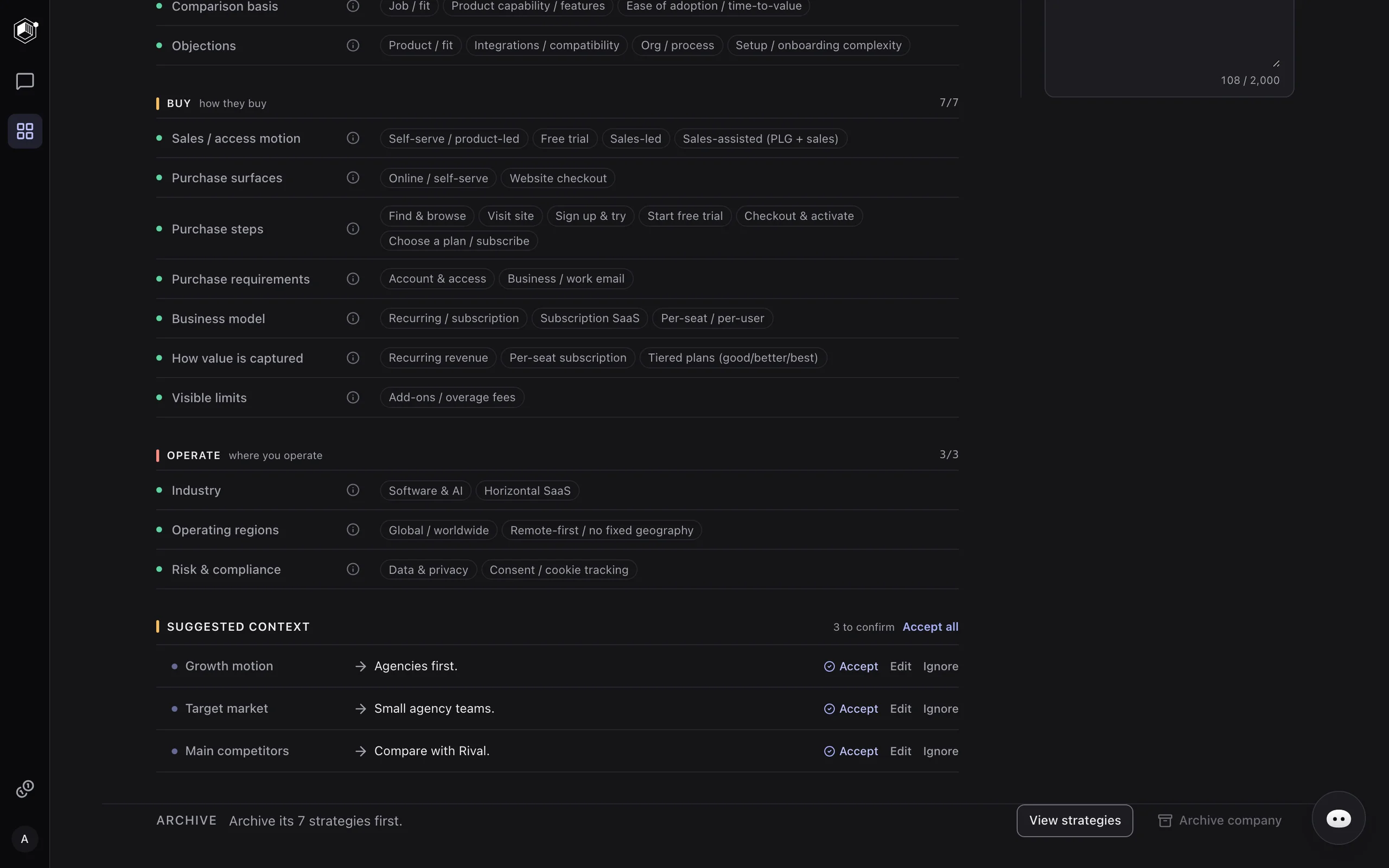The width and height of the screenshot is (1389, 868).
Task: Accept the Growth motion suggestion
Action: click(851, 667)
